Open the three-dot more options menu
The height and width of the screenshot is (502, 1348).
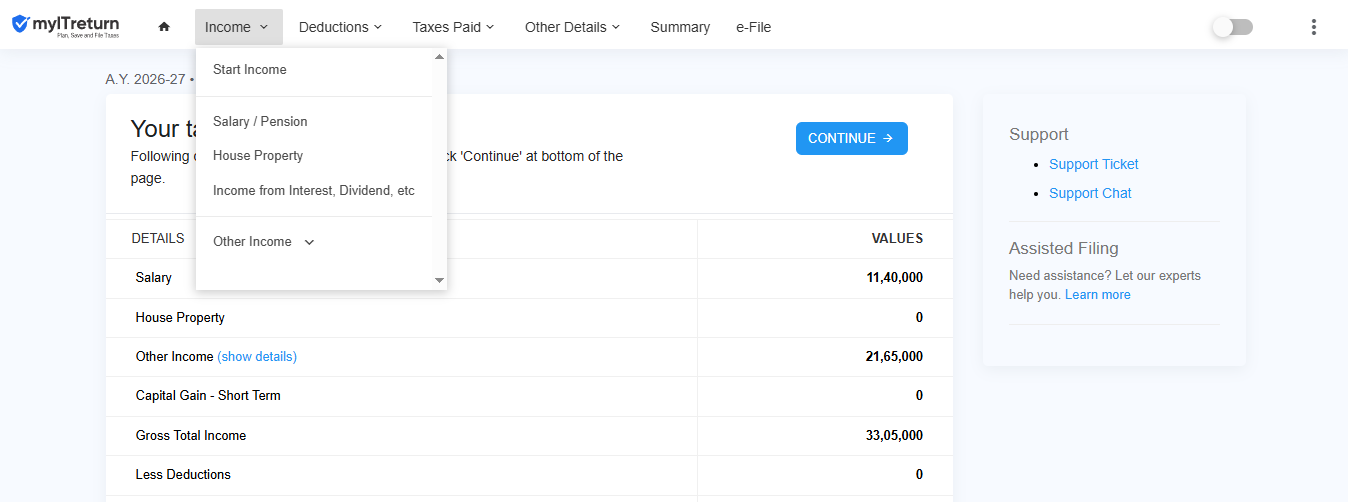pyautogui.click(x=1314, y=27)
